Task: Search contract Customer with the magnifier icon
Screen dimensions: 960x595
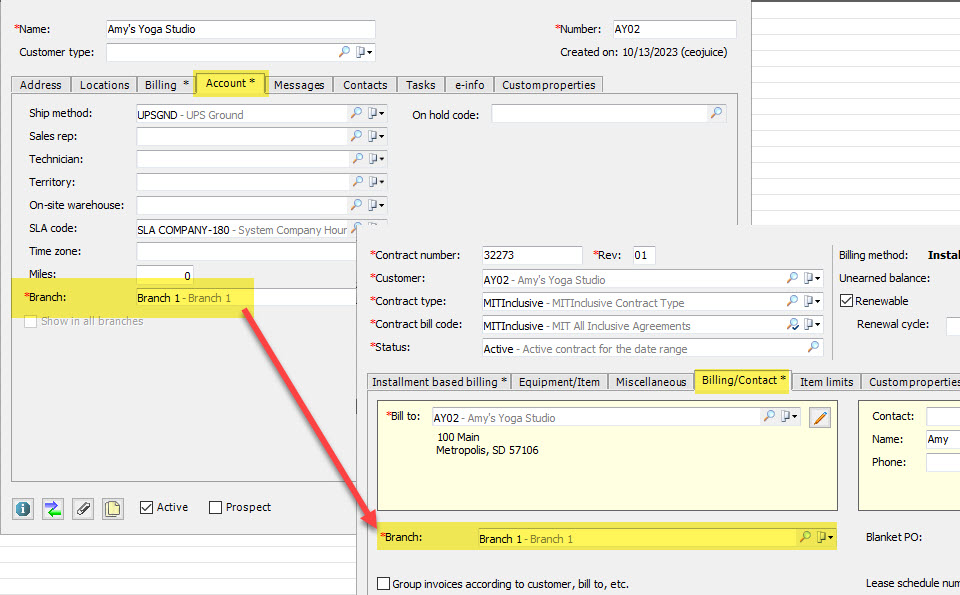Action: point(792,278)
